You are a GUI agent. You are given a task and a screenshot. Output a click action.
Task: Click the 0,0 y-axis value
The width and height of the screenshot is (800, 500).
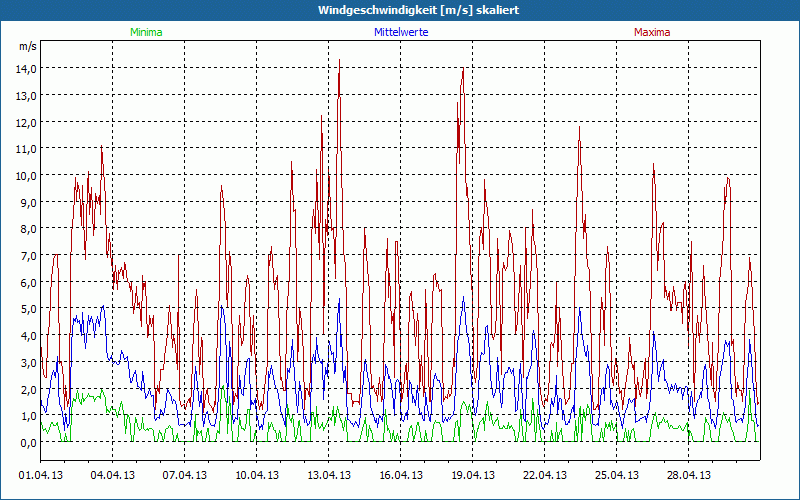point(28,442)
